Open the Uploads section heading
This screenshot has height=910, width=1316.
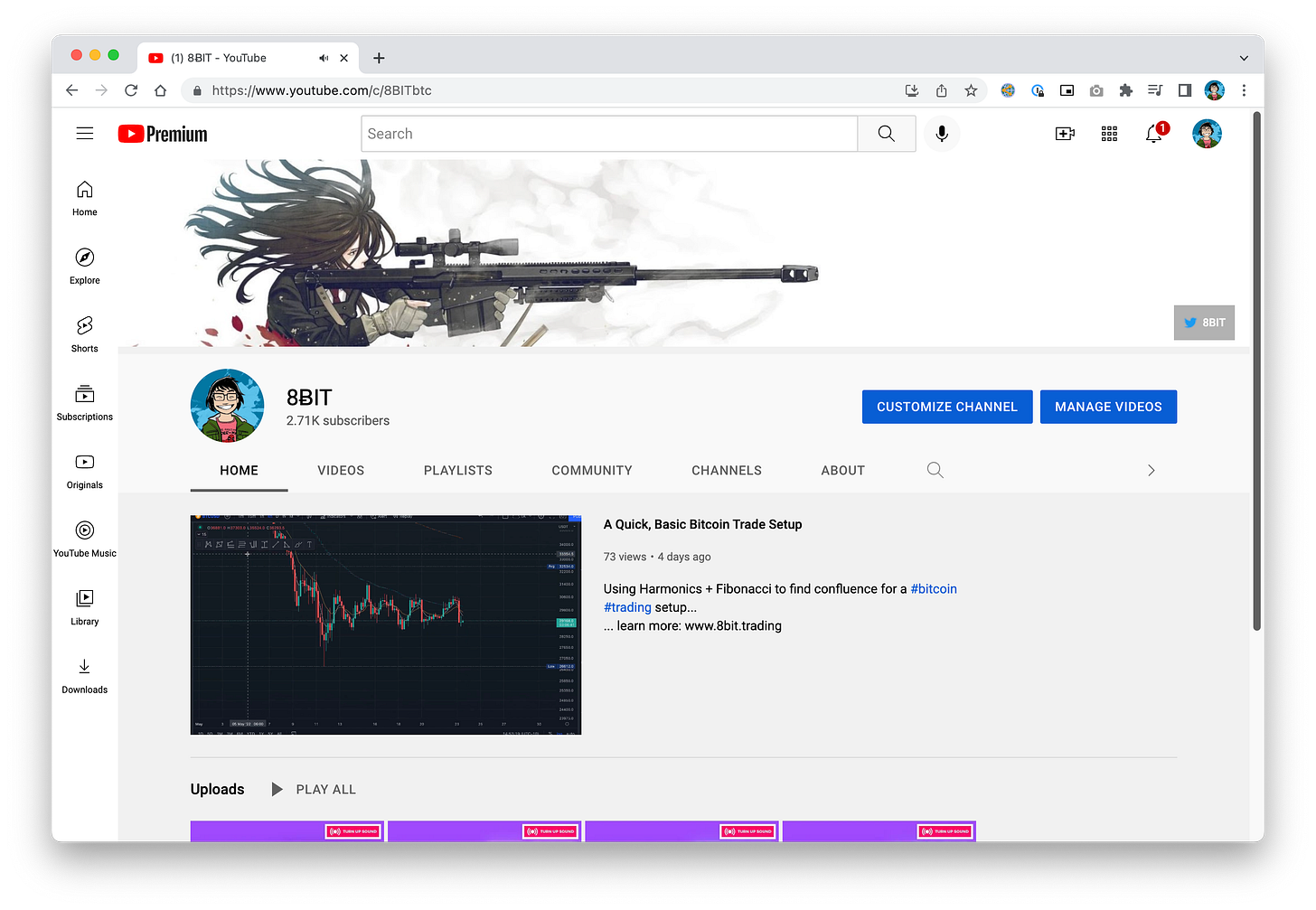pos(217,789)
